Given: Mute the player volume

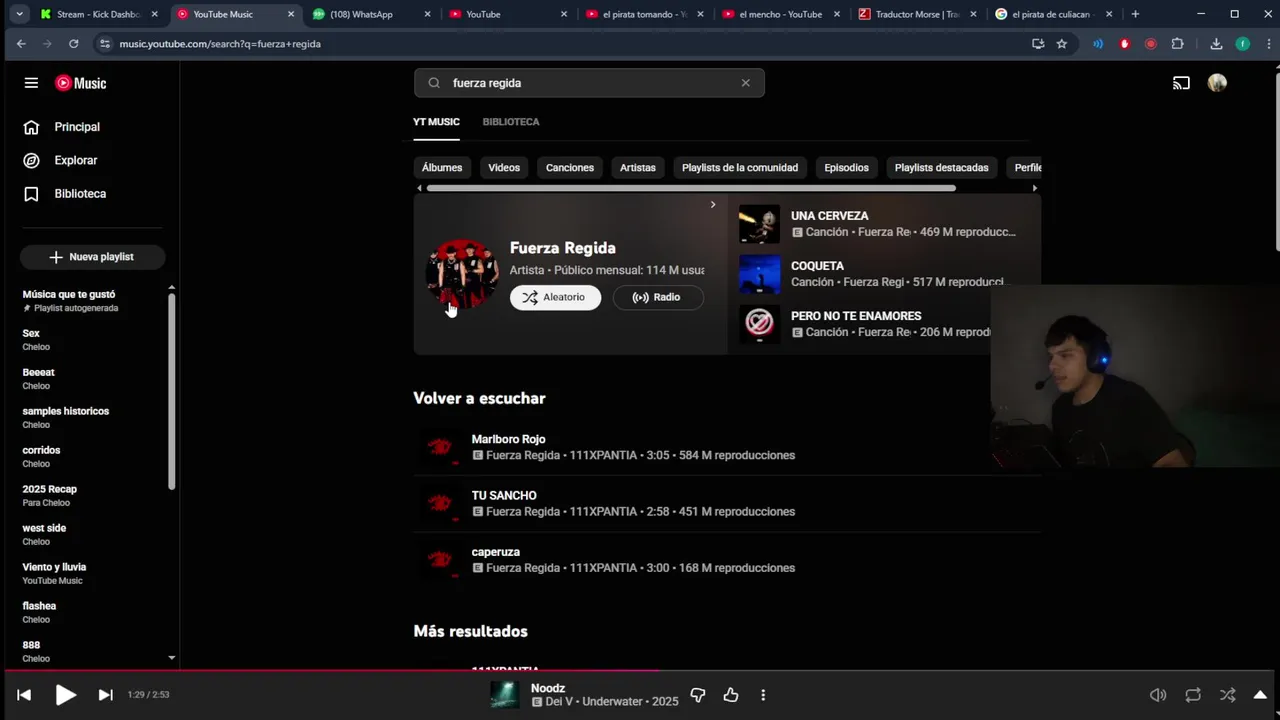Looking at the screenshot, I should tap(1158, 695).
